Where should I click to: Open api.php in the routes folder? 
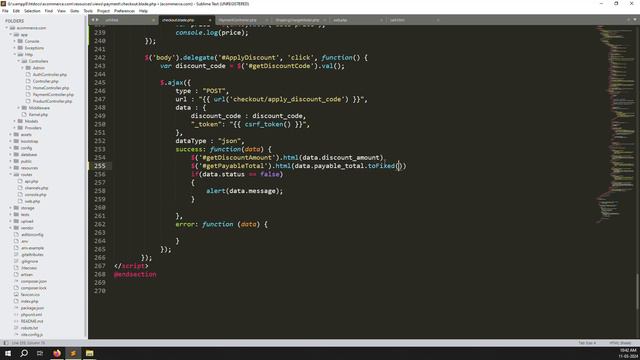pos(31,181)
